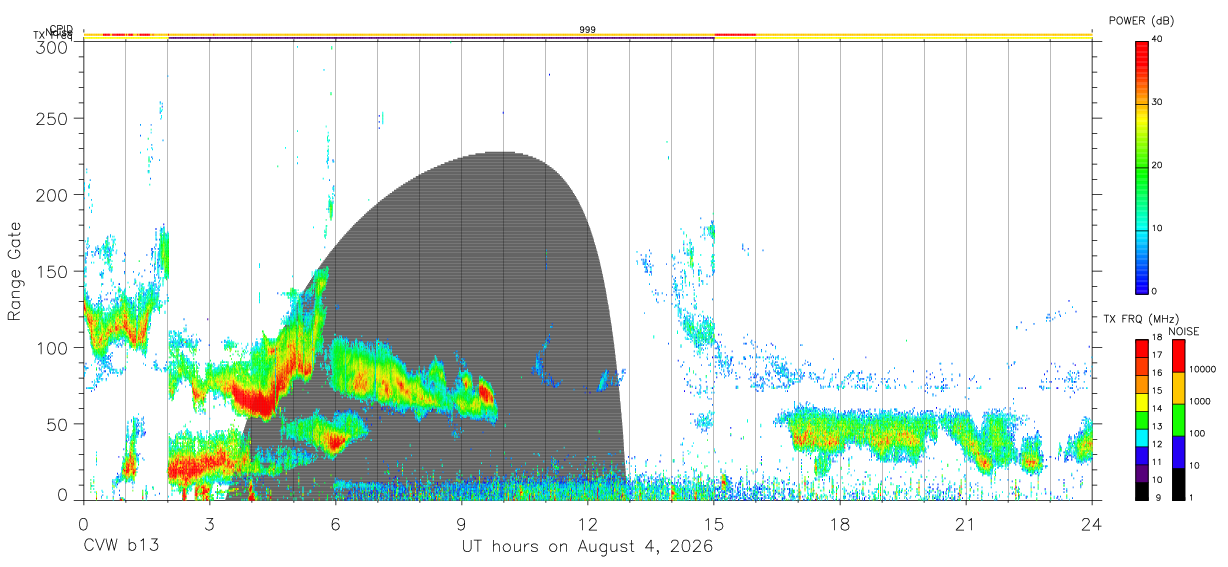Click blue 10–100 NOISE bar segment
Image resolution: width=1228 pixels, height=567 pixels.
pos(1178,452)
